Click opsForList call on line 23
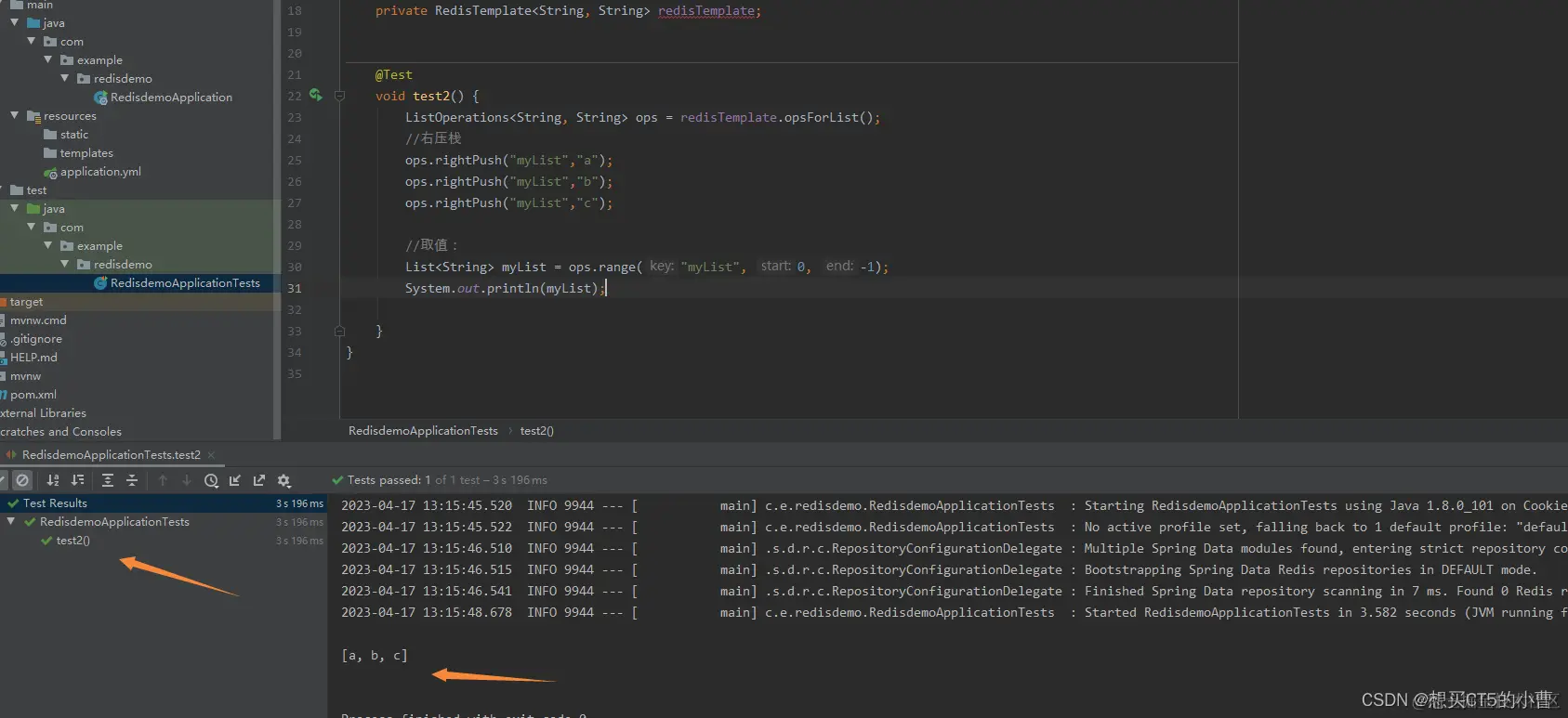The height and width of the screenshot is (718, 1568). [x=821, y=118]
